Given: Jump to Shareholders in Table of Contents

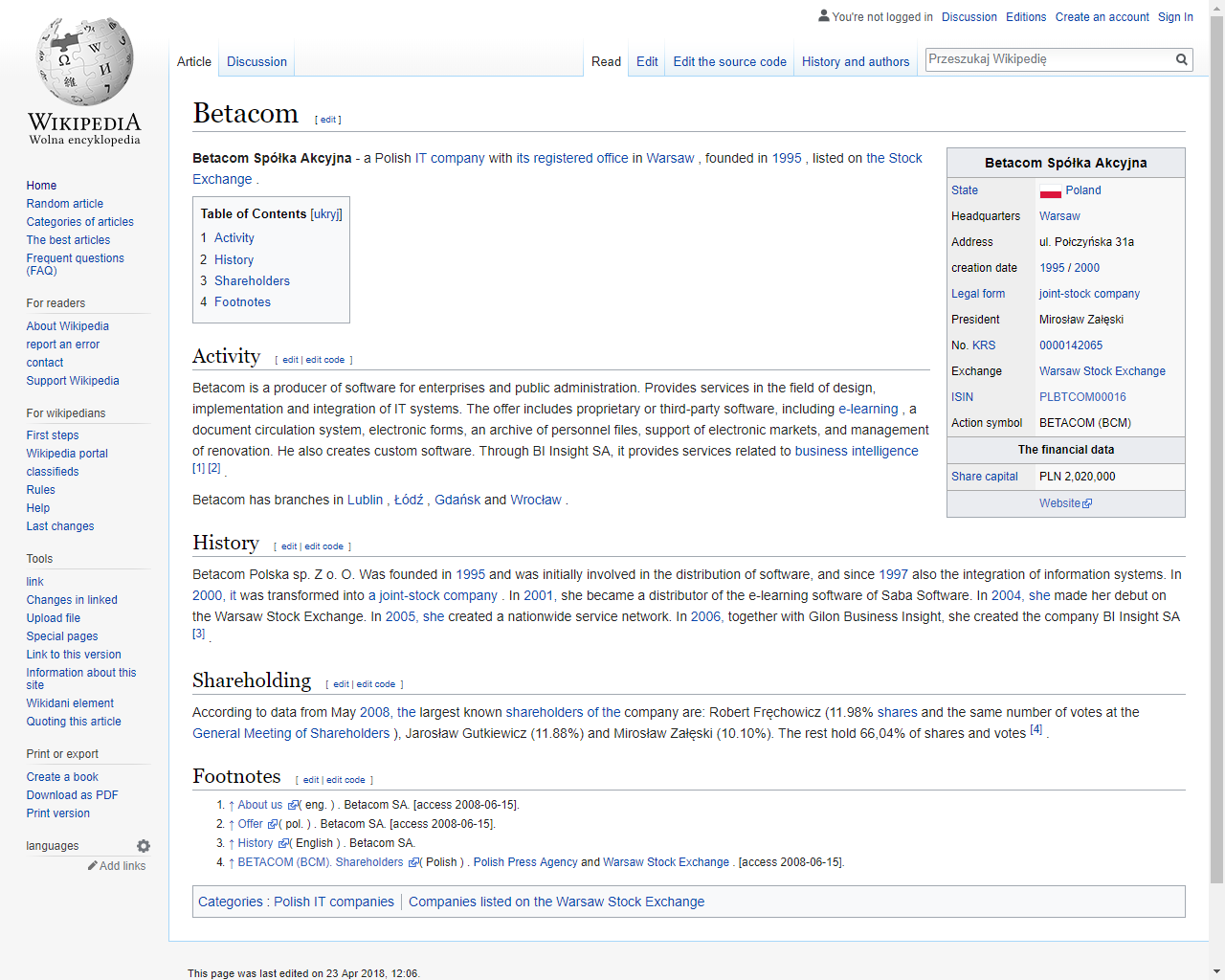Looking at the screenshot, I should click(x=252, y=280).
